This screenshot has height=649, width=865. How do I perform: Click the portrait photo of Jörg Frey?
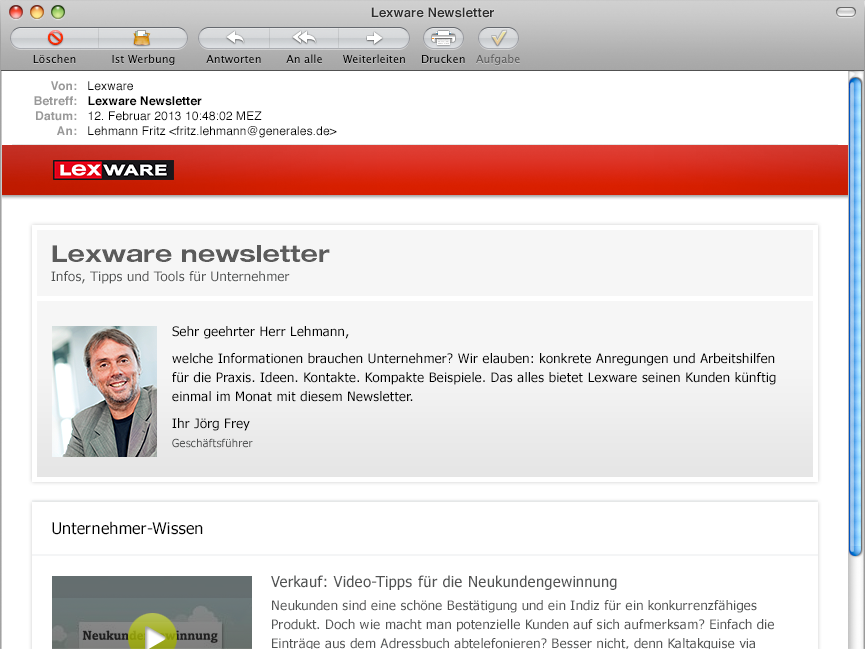[104, 391]
